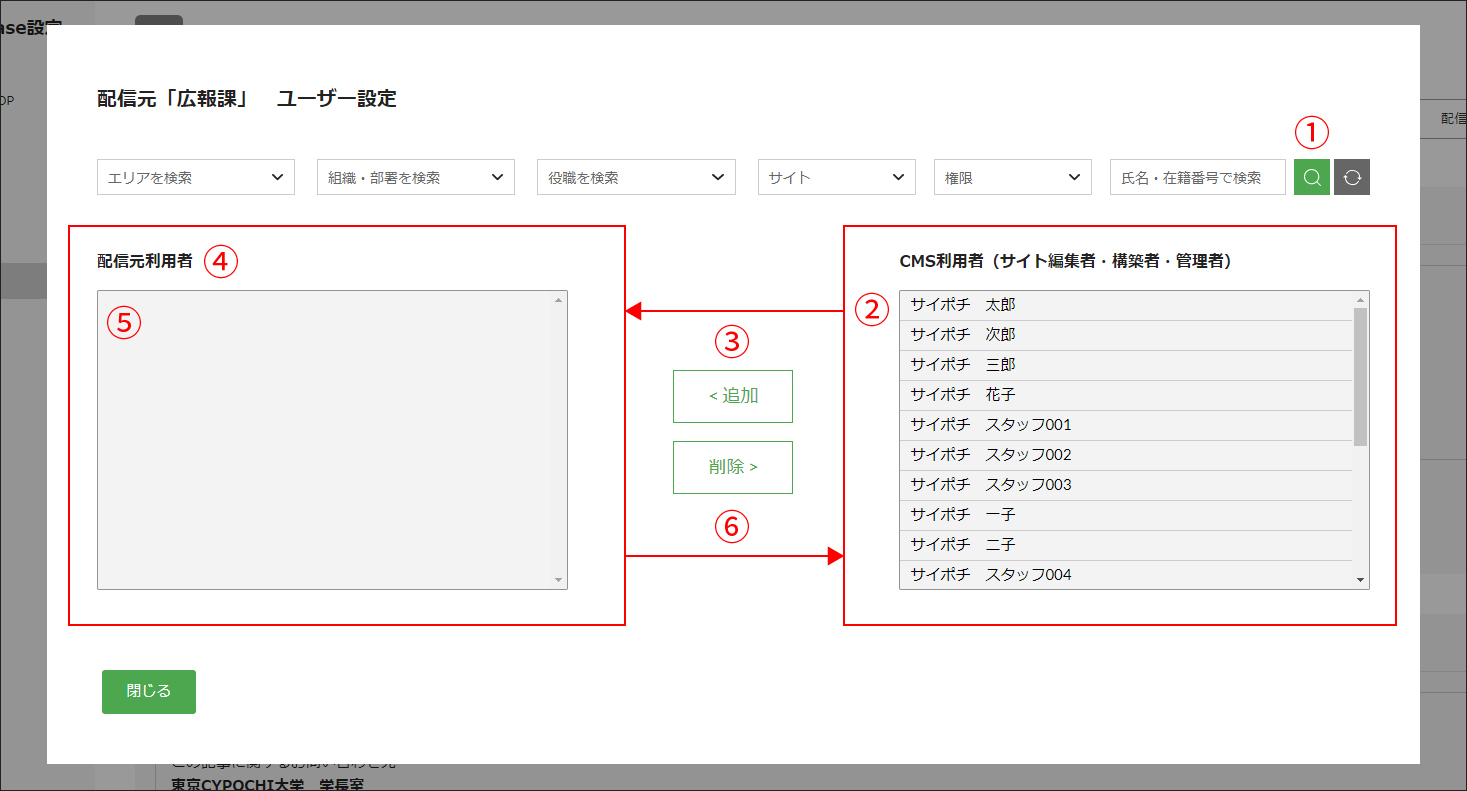This screenshot has width=1467, height=791.
Task: Click CMS user list scroll-up arrow
Action: (x=1360, y=299)
